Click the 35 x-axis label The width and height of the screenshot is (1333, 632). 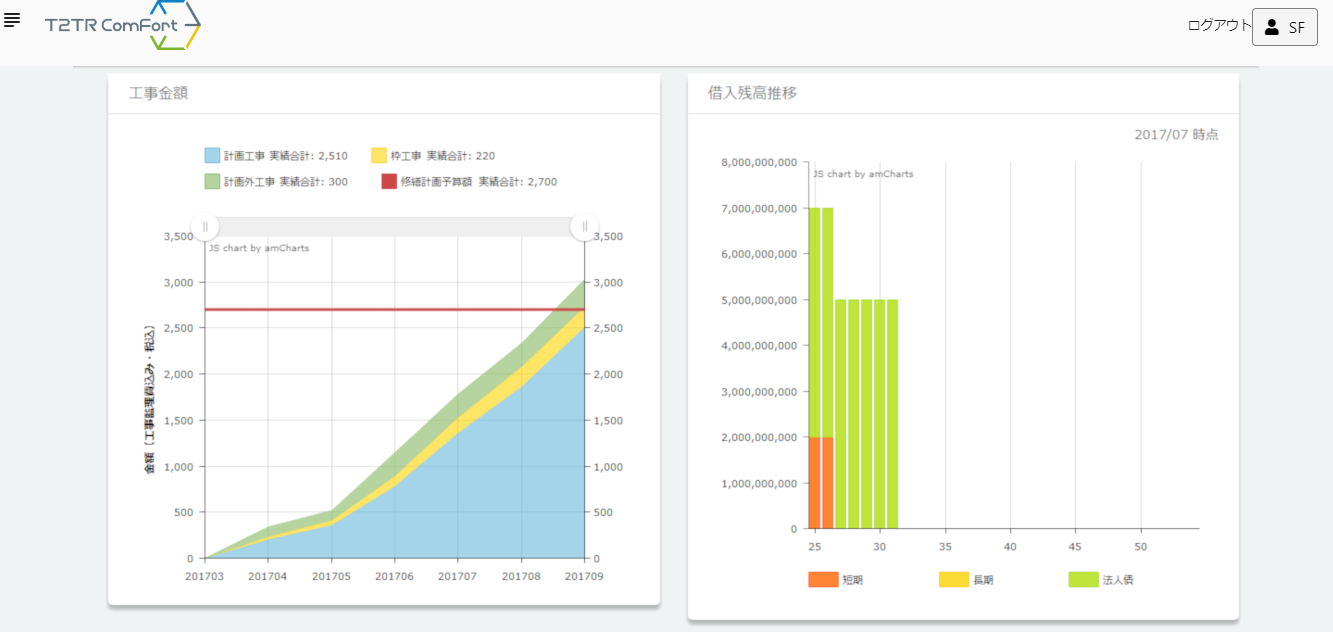[945, 547]
